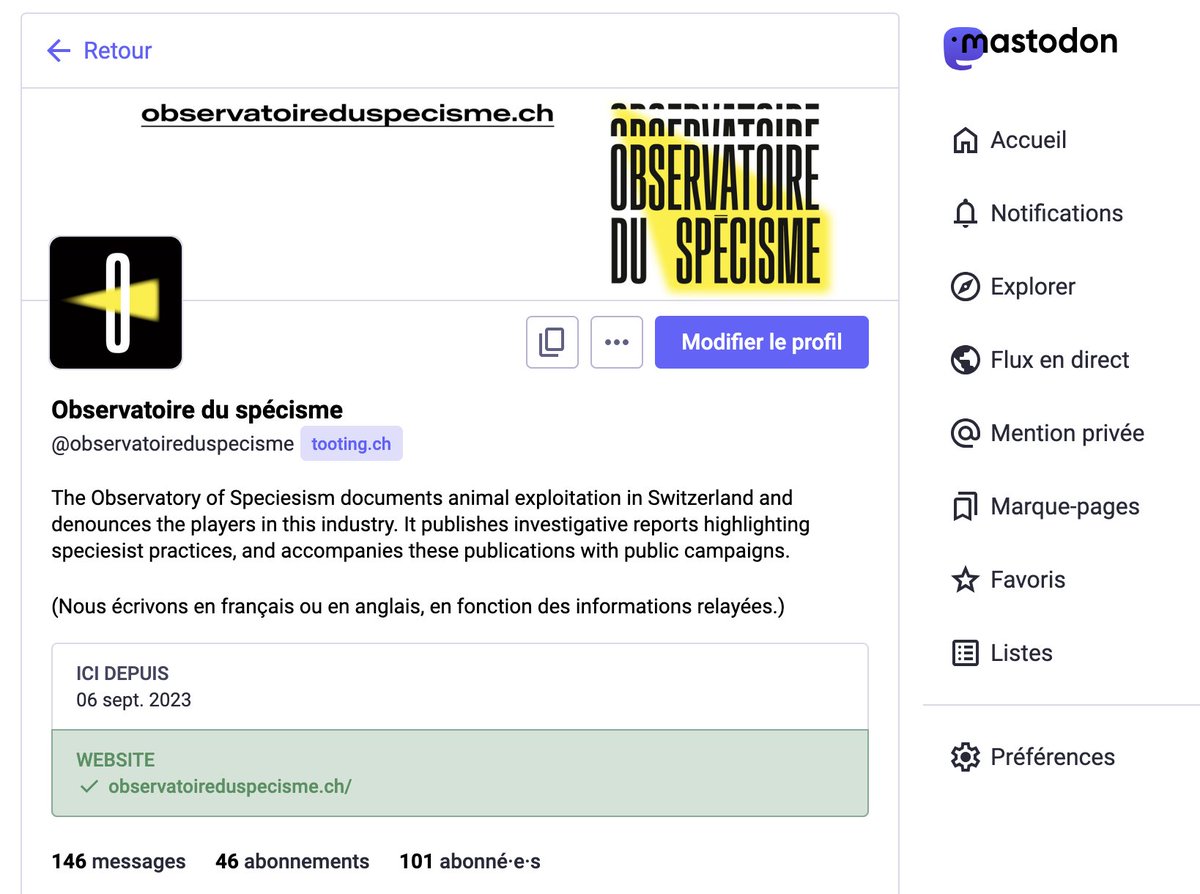
Task: Click the Mastodon logo
Action: (1031, 46)
